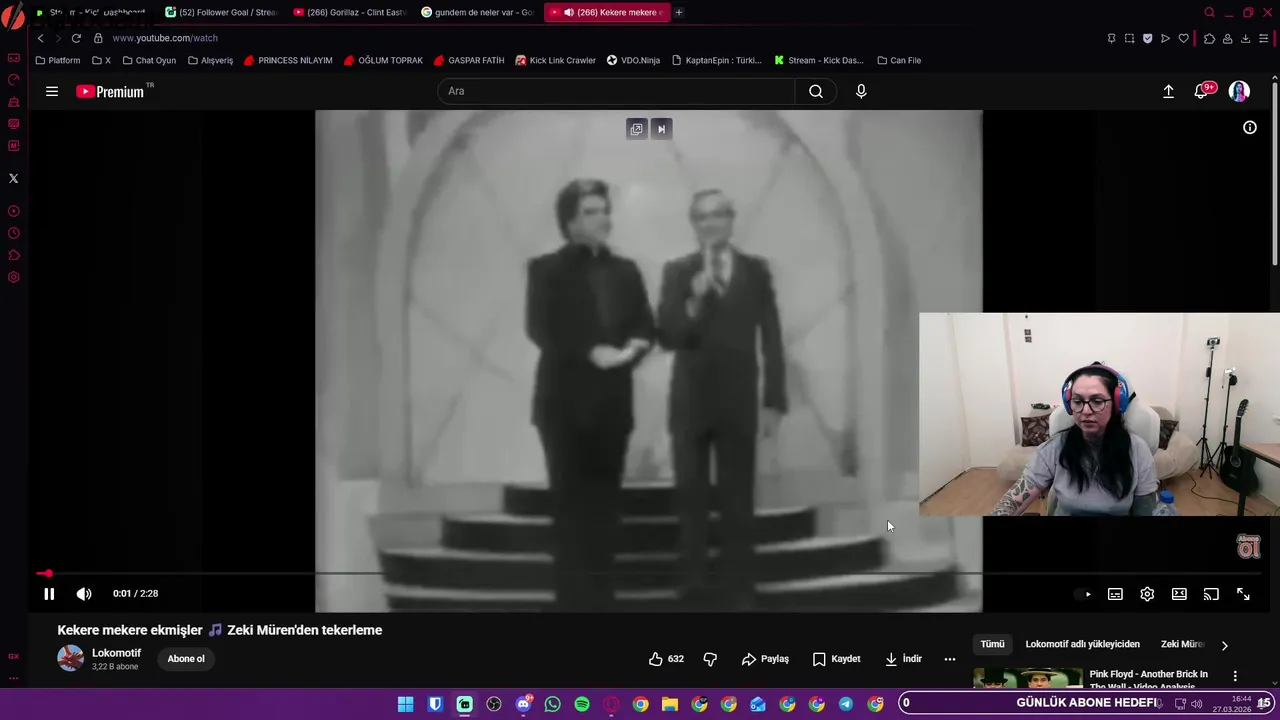Save video with Kaydet button
The height and width of the screenshot is (720, 1280).
(x=836, y=659)
